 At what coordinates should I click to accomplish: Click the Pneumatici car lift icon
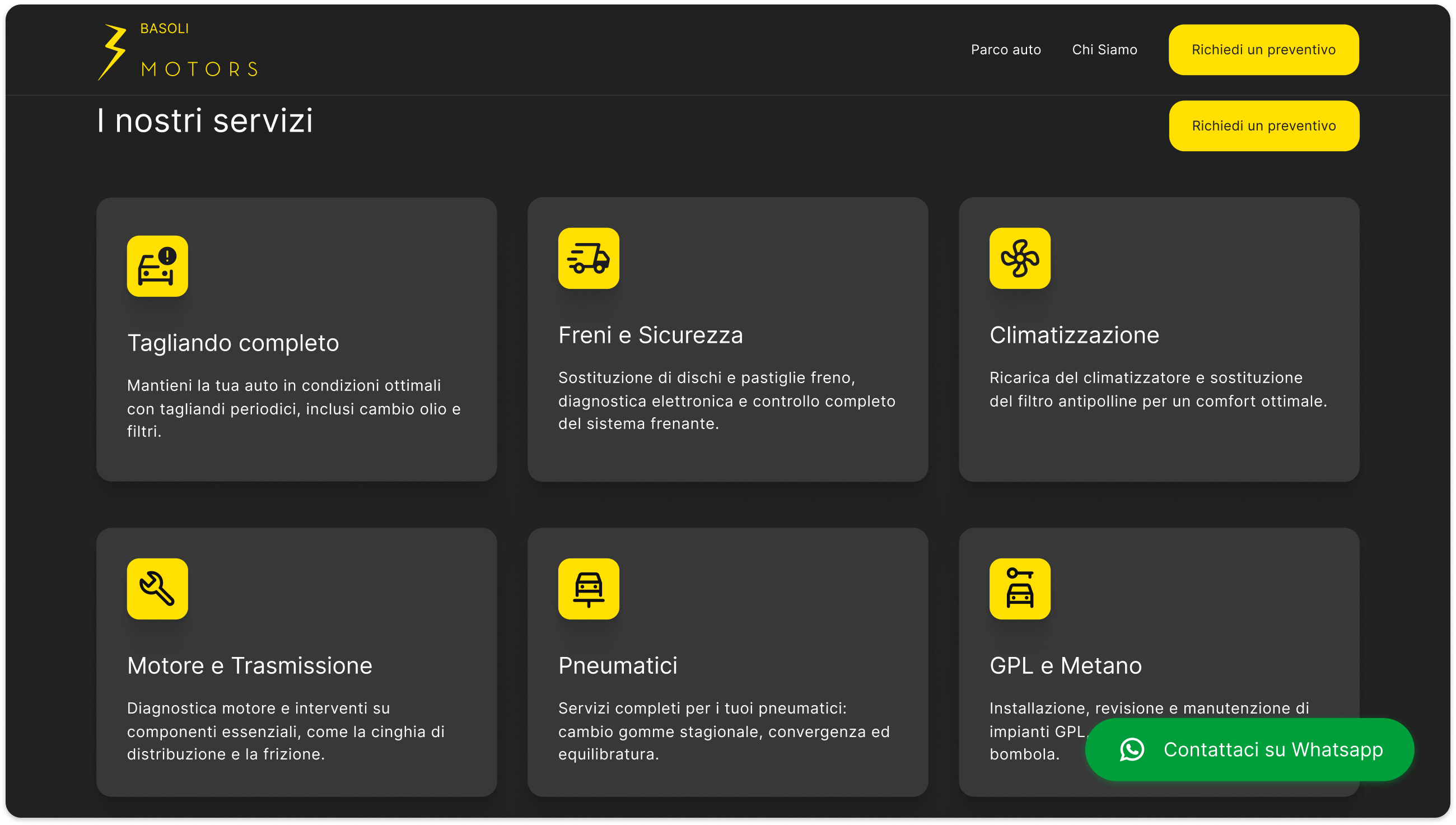(589, 589)
